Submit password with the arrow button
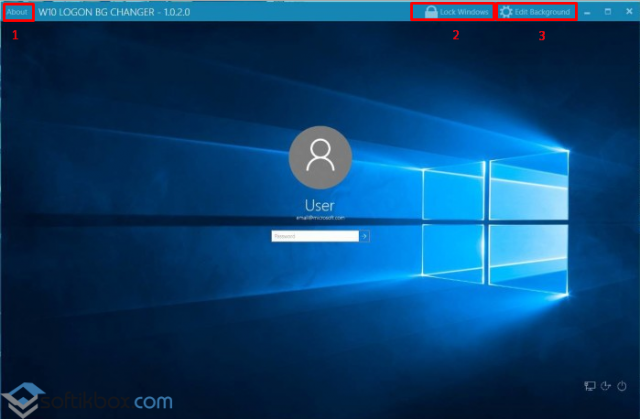Screen dimensions: 640x419 point(364,236)
